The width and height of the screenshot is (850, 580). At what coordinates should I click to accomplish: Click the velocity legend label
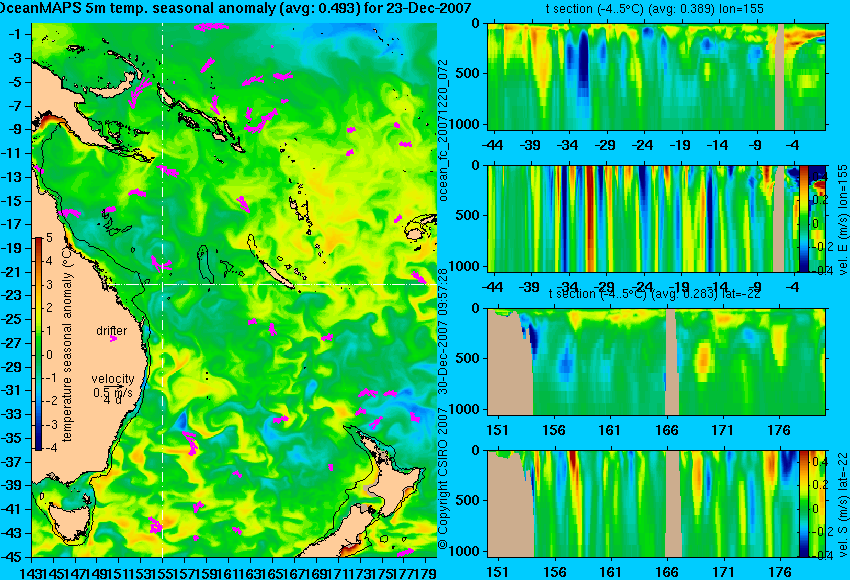[112, 379]
